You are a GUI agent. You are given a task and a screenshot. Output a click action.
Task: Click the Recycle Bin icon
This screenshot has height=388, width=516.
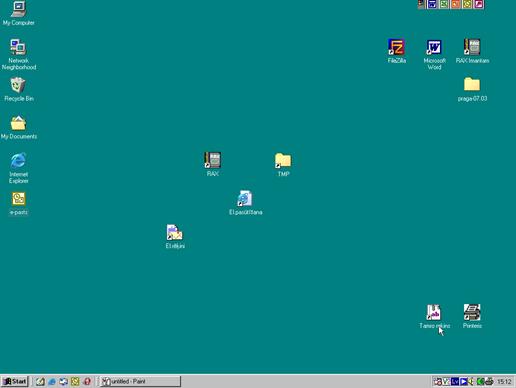[18, 89]
